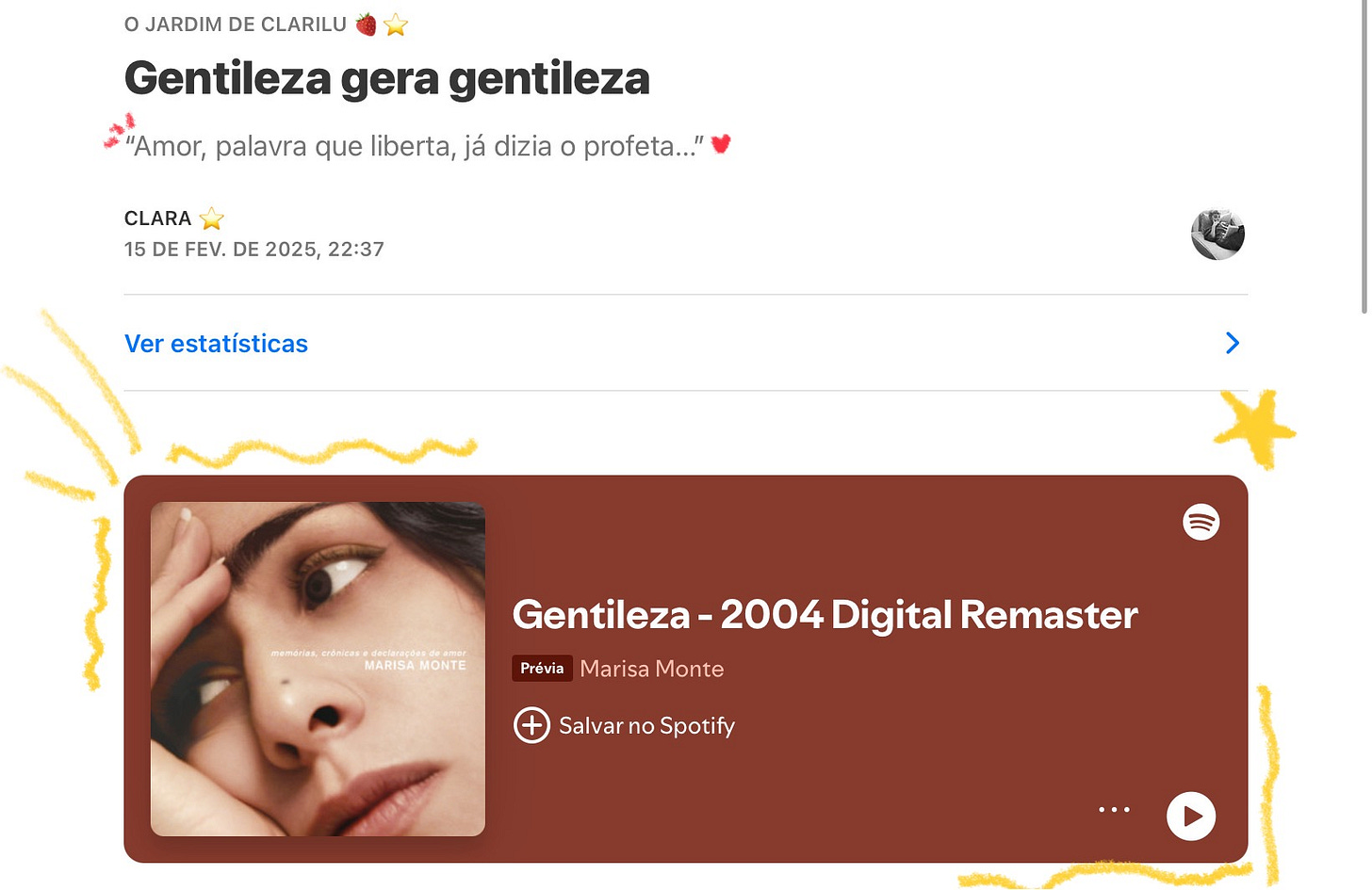Click the Marisa Monte album cover thumbnail
The height and width of the screenshot is (890, 1372).
pyautogui.click(x=318, y=670)
